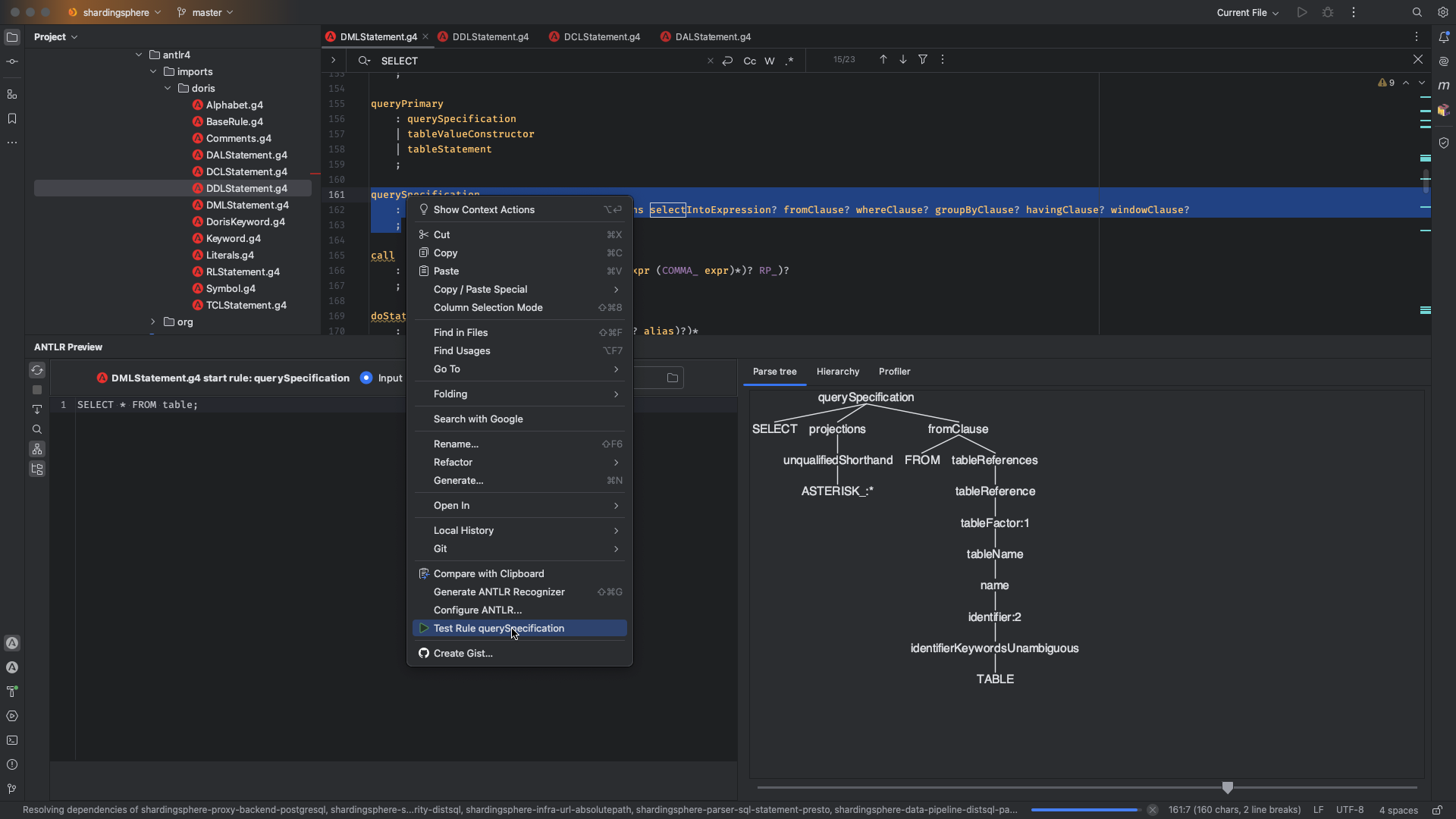
Task: Click the parse tree zoom slider handle
Action: (x=1228, y=787)
